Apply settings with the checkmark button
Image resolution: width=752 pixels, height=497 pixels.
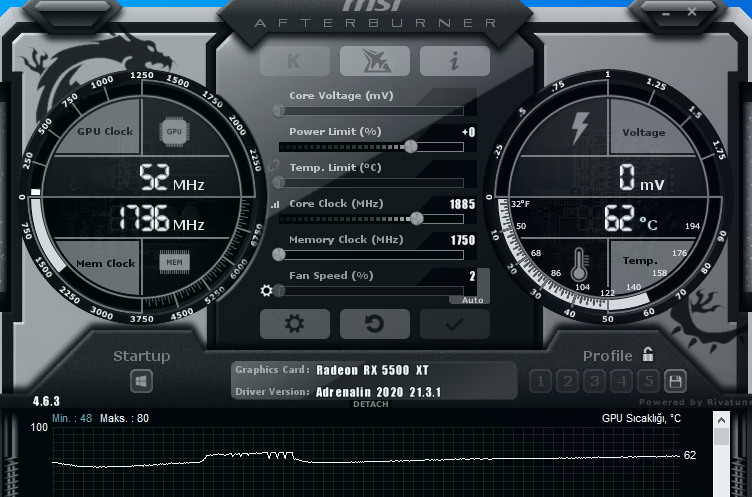point(455,324)
